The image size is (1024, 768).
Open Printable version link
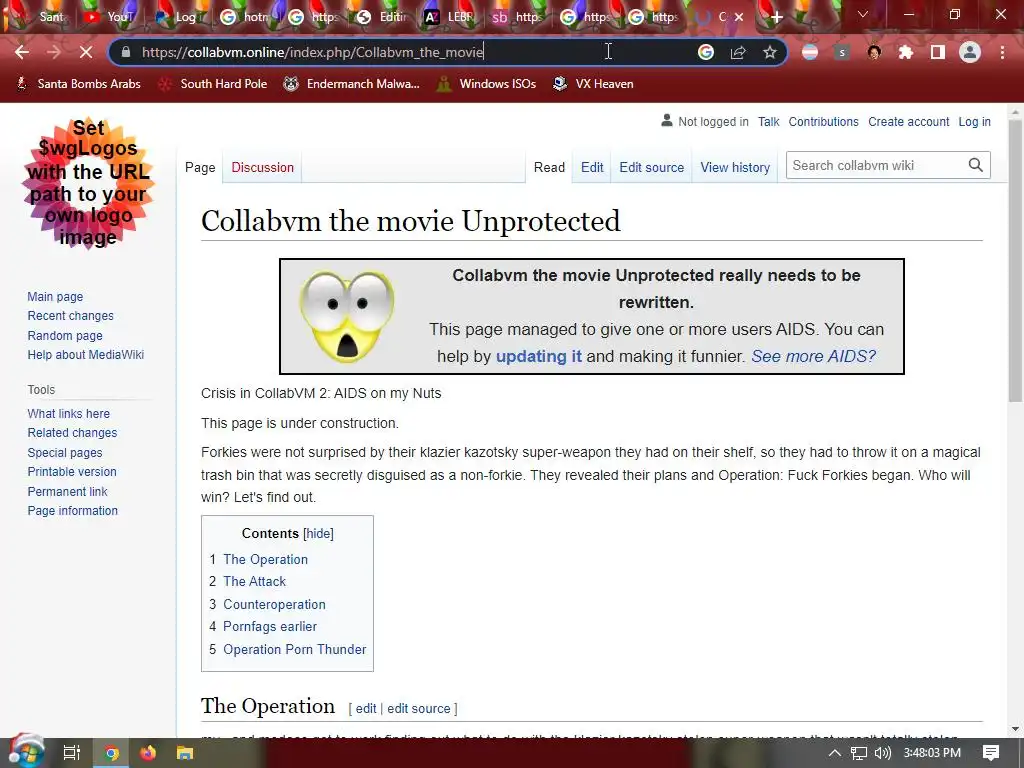72,472
